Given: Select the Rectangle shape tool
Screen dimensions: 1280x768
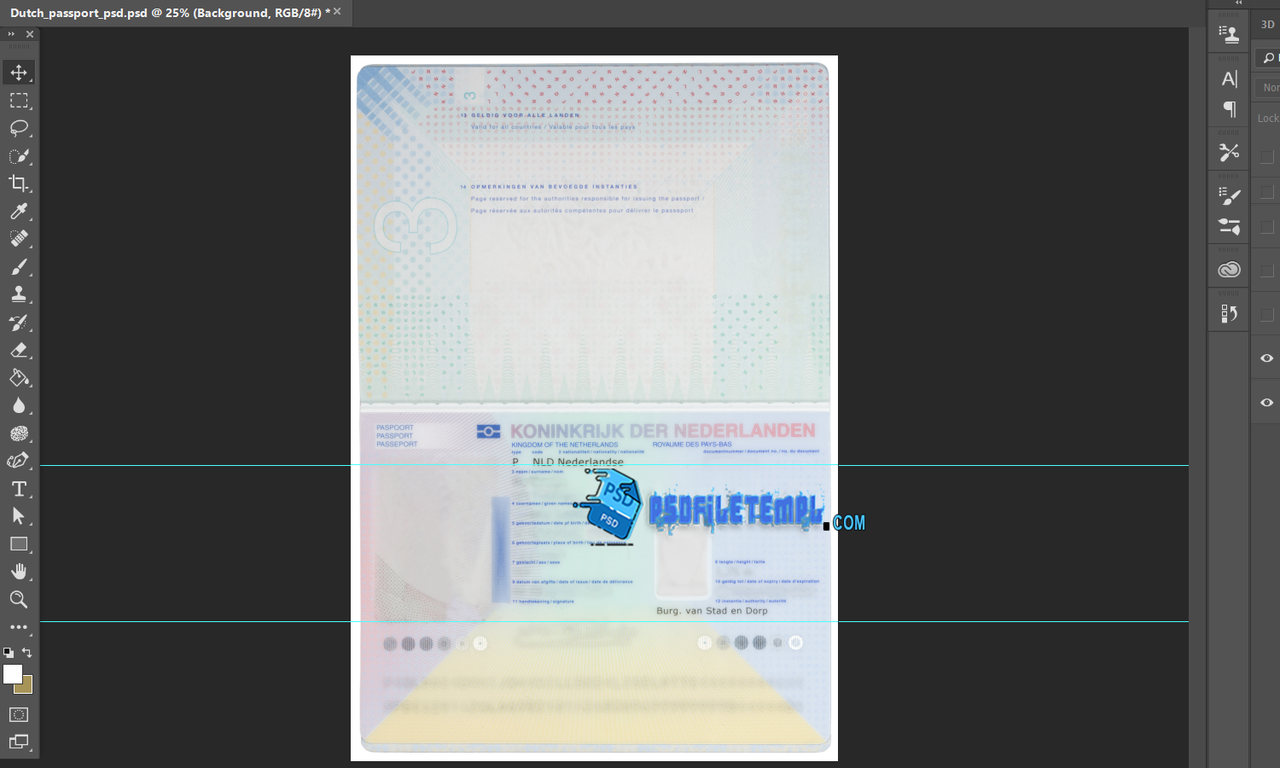Looking at the screenshot, I should pyautogui.click(x=19, y=544).
